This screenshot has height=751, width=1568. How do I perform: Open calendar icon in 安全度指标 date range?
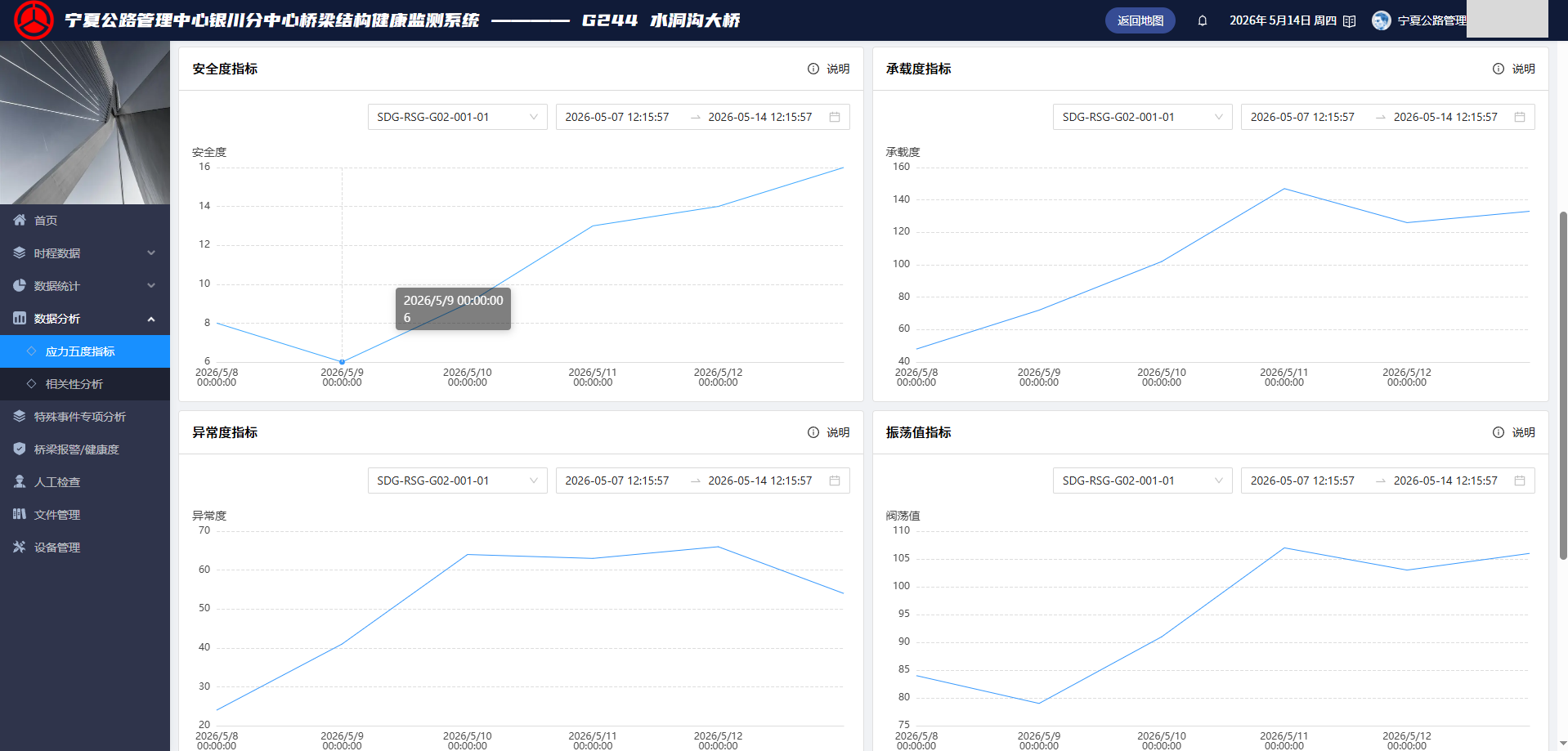pos(835,117)
